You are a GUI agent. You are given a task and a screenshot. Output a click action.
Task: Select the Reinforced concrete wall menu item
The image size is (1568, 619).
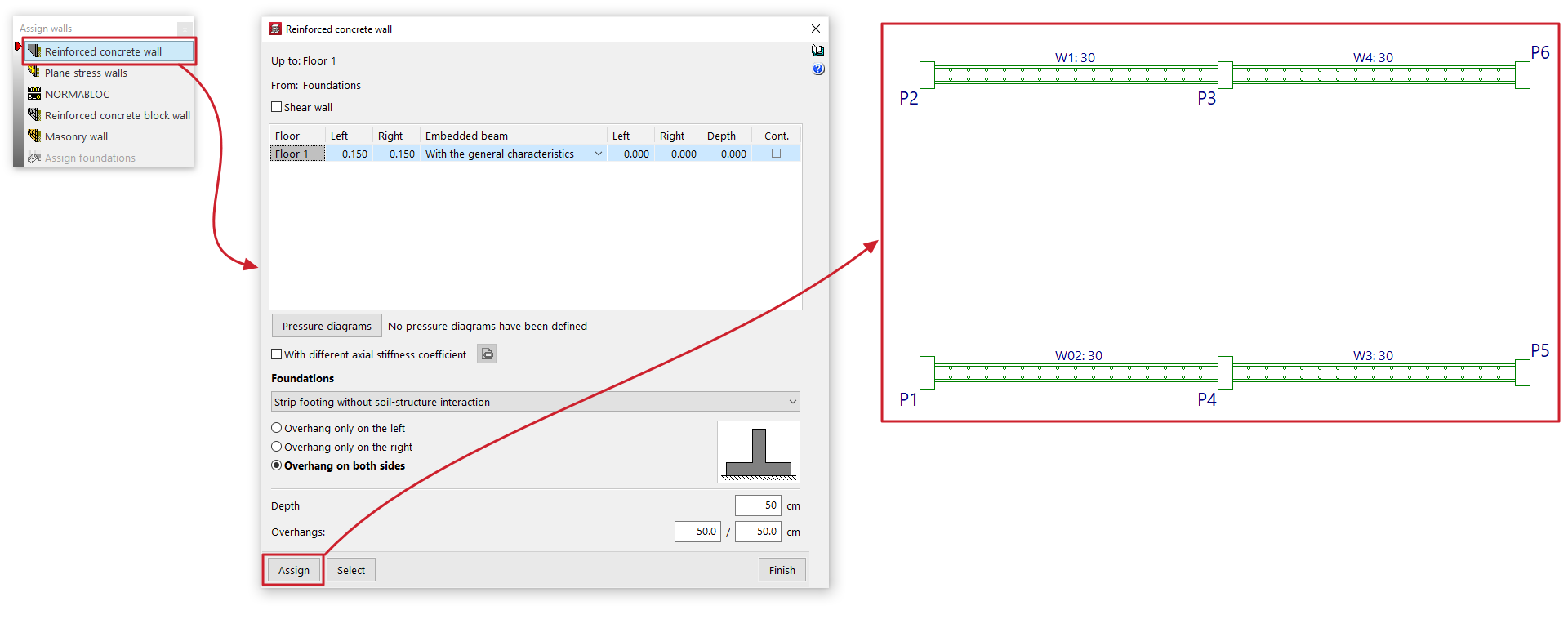pyautogui.click(x=109, y=51)
